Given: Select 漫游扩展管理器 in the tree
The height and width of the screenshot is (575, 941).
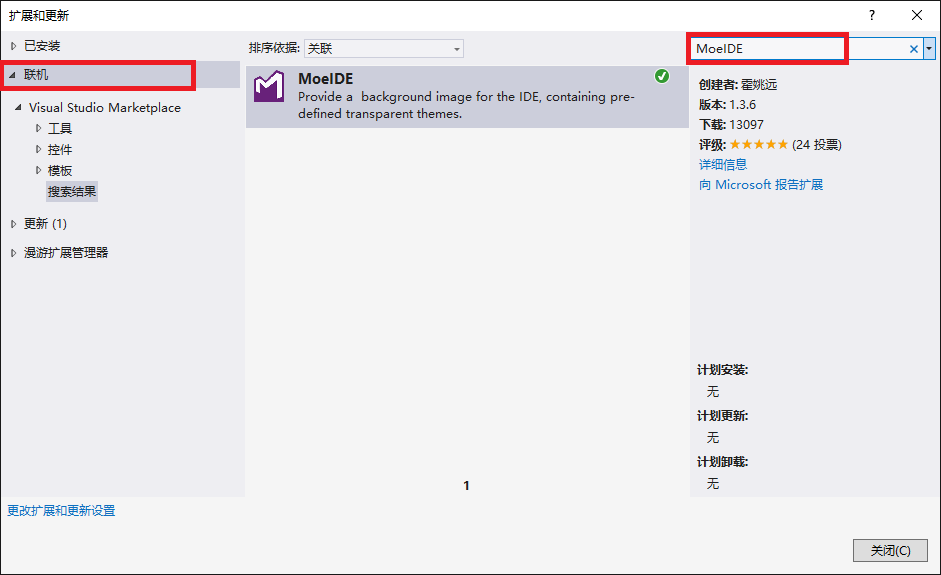Looking at the screenshot, I should tap(66, 253).
